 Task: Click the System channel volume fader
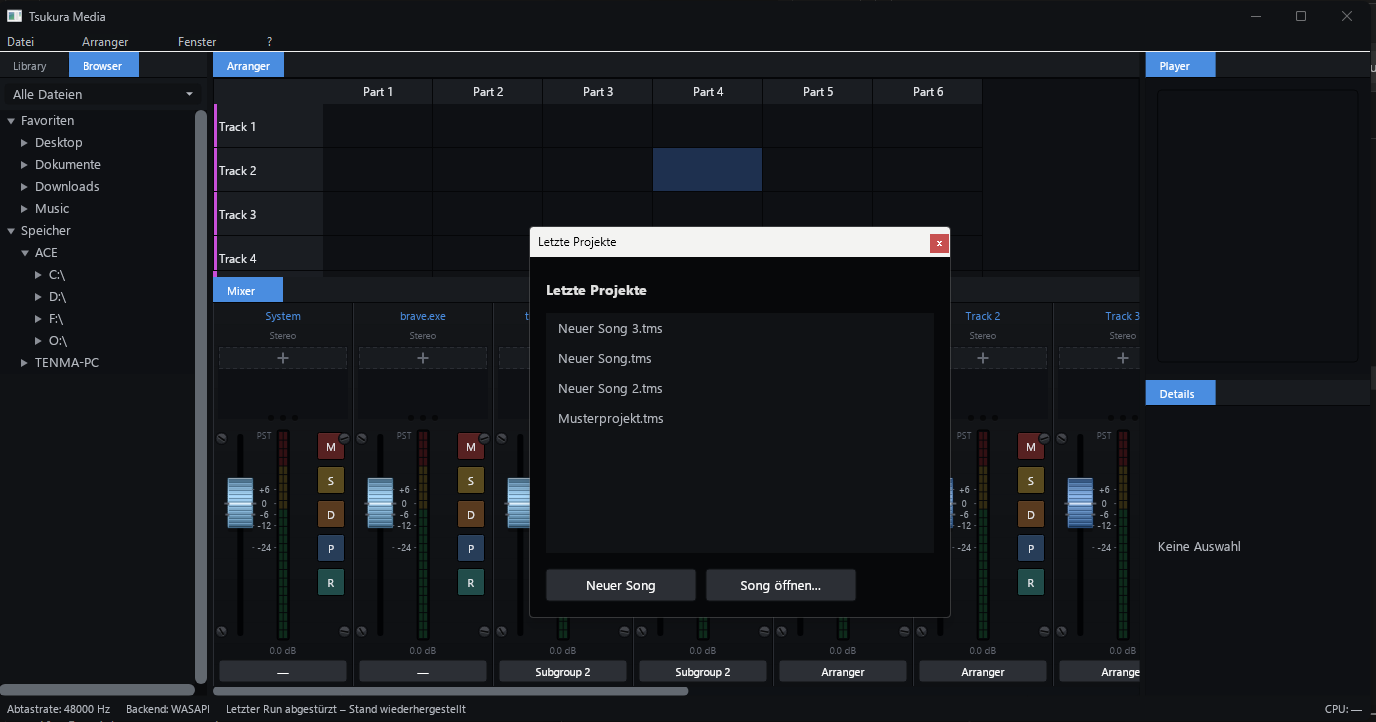tap(241, 502)
